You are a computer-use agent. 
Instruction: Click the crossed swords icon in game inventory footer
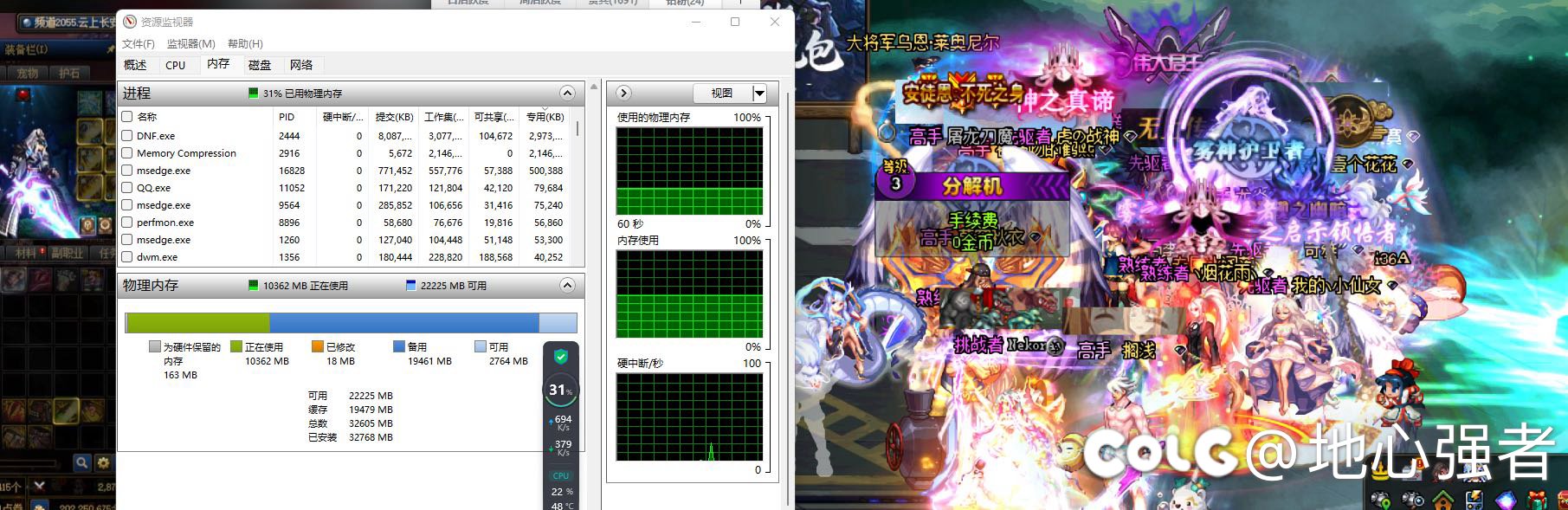pyautogui.click(x=38, y=486)
